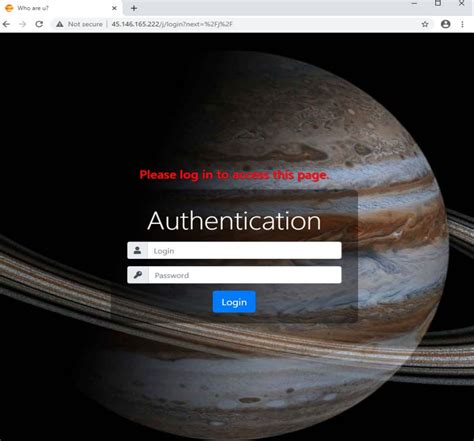Bookmark this page with star icon
This screenshot has height=441, width=474.
coord(425,24)
